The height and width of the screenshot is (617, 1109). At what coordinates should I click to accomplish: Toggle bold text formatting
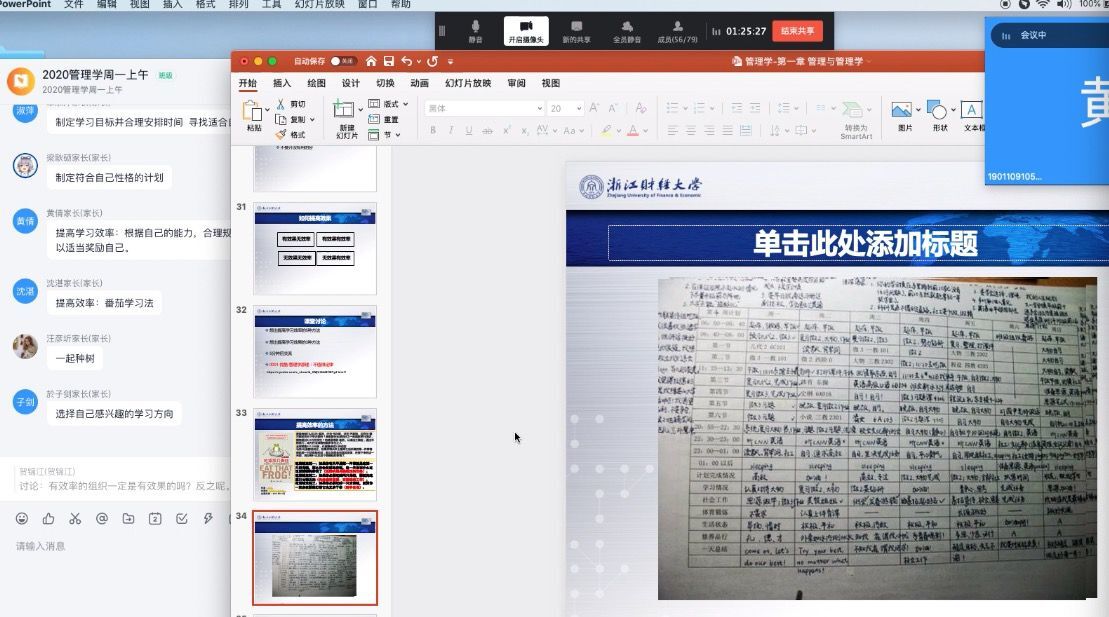click(433, 131)
